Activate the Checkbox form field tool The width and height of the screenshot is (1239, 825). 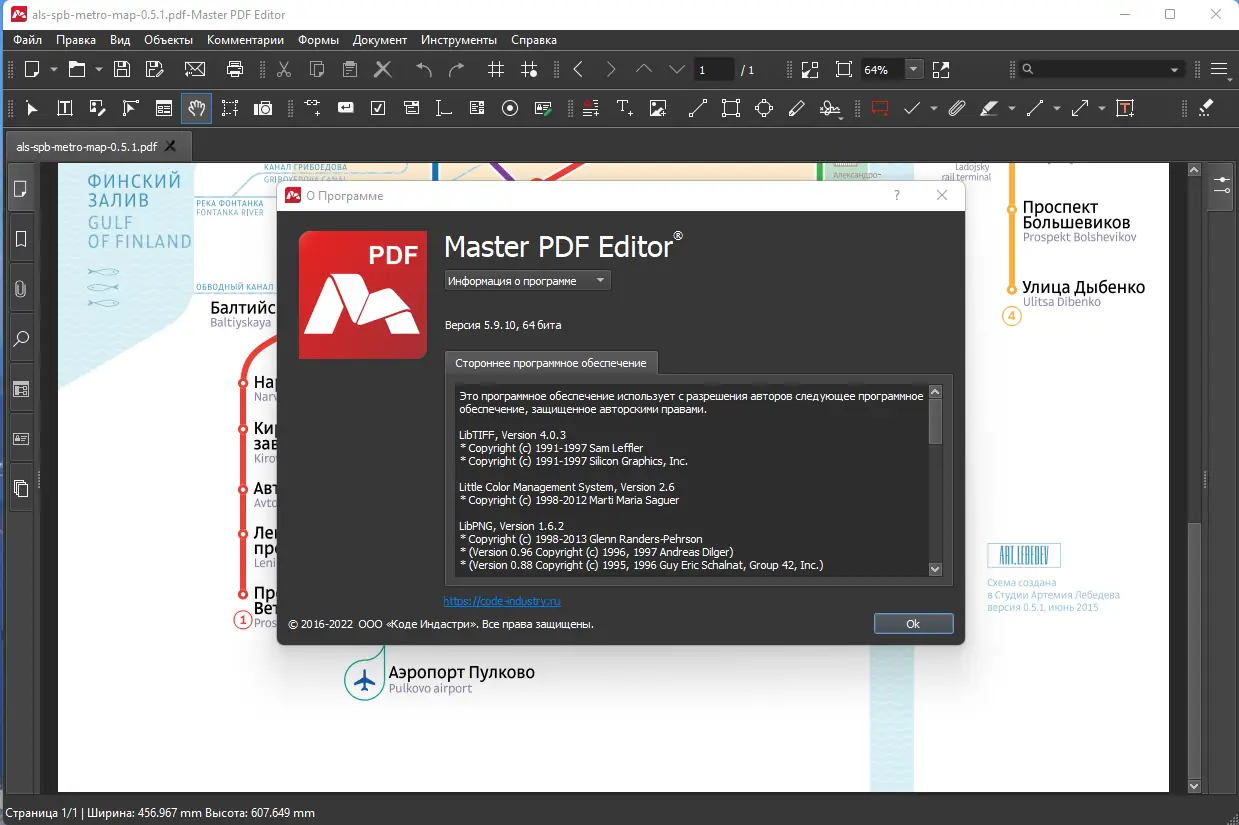point(377,108)
